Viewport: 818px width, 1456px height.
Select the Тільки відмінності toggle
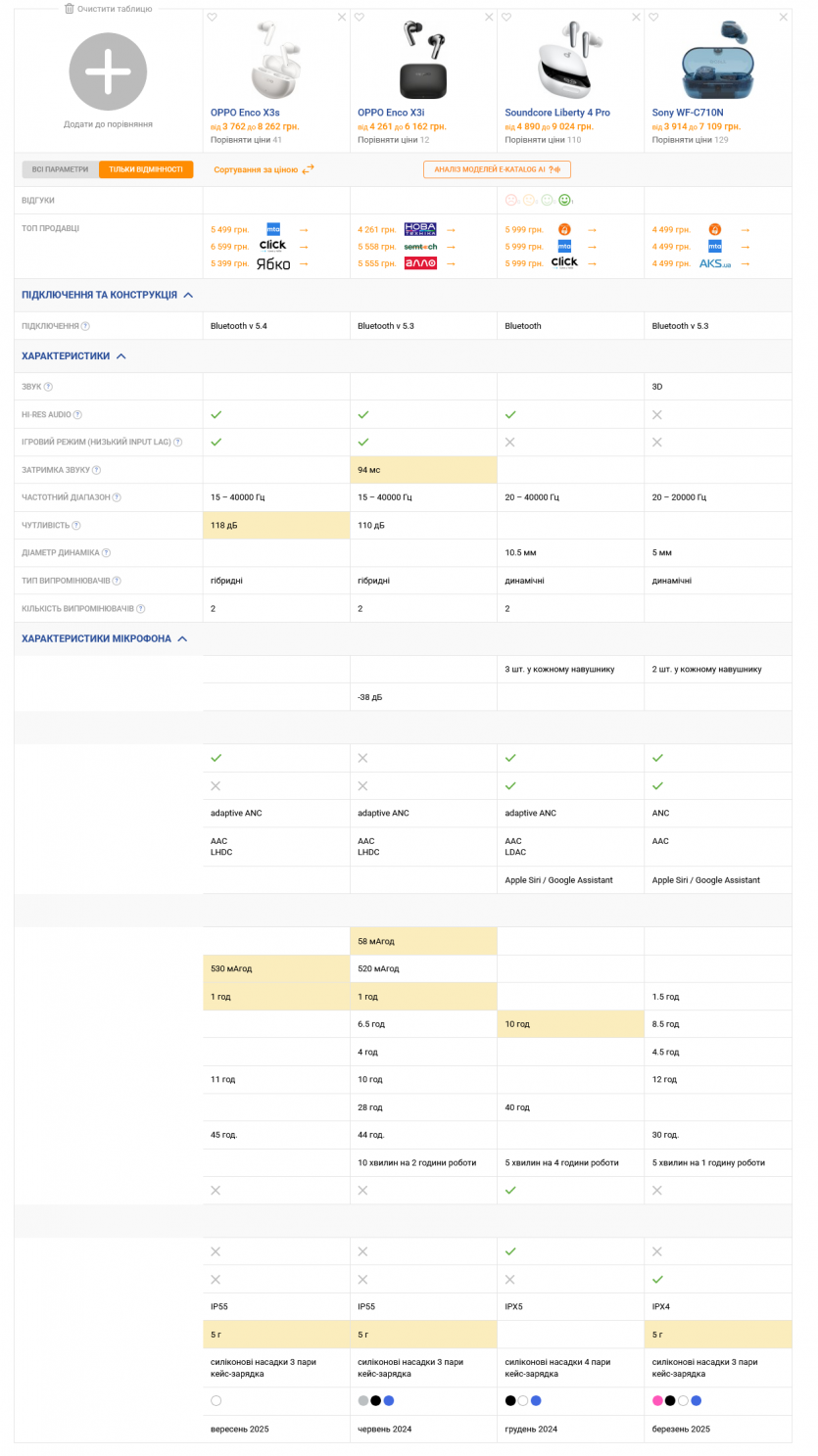coord(146,169)
